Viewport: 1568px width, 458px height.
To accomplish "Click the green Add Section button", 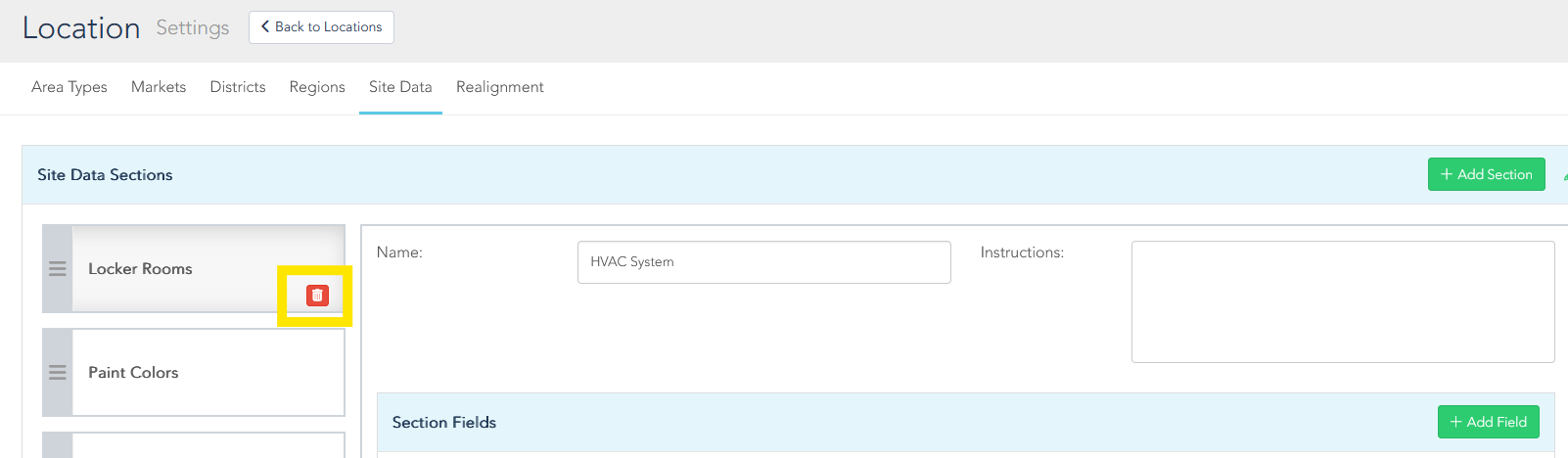I will coord(1486,174).
